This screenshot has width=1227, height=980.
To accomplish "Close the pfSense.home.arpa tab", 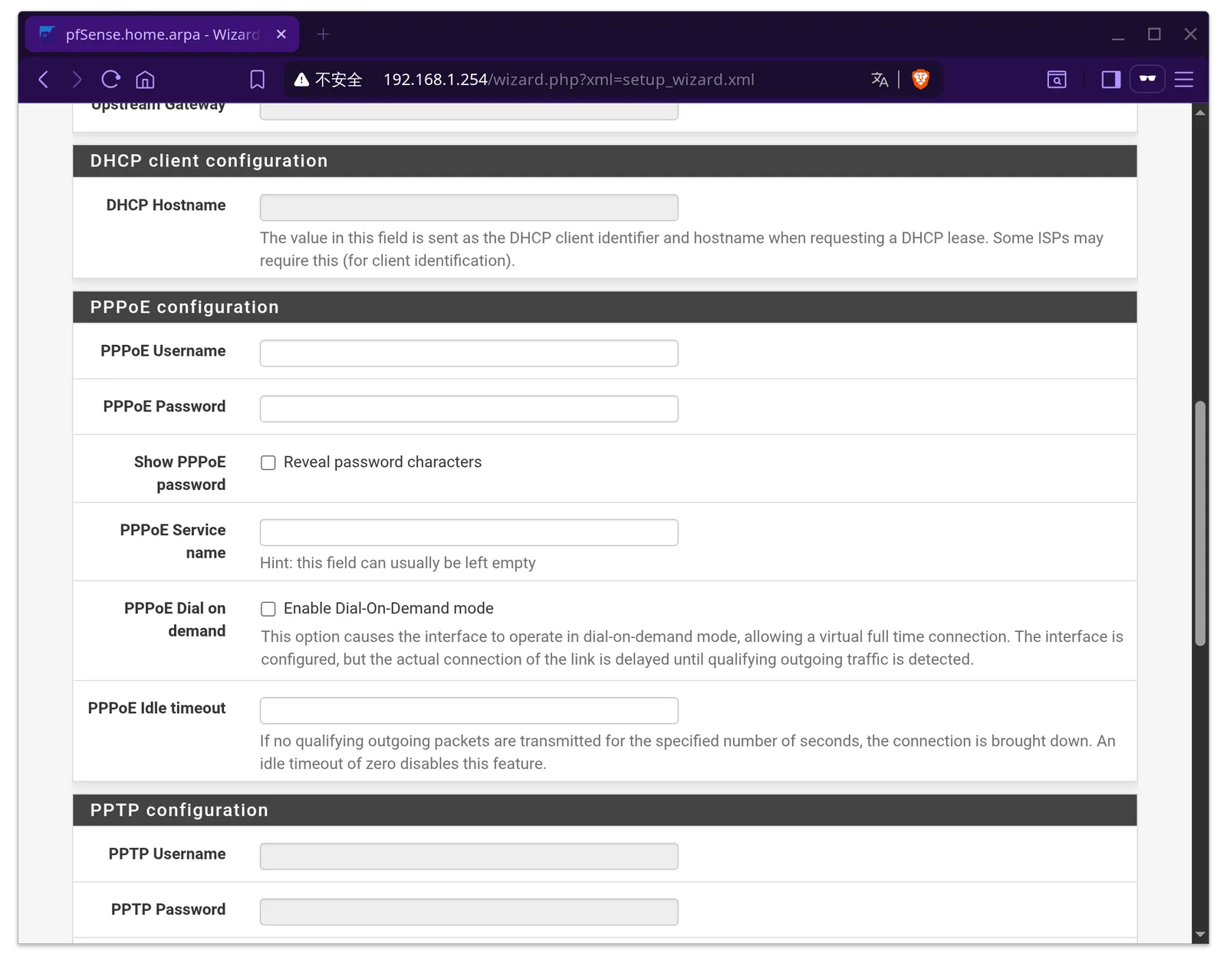I will pos(281,35).
